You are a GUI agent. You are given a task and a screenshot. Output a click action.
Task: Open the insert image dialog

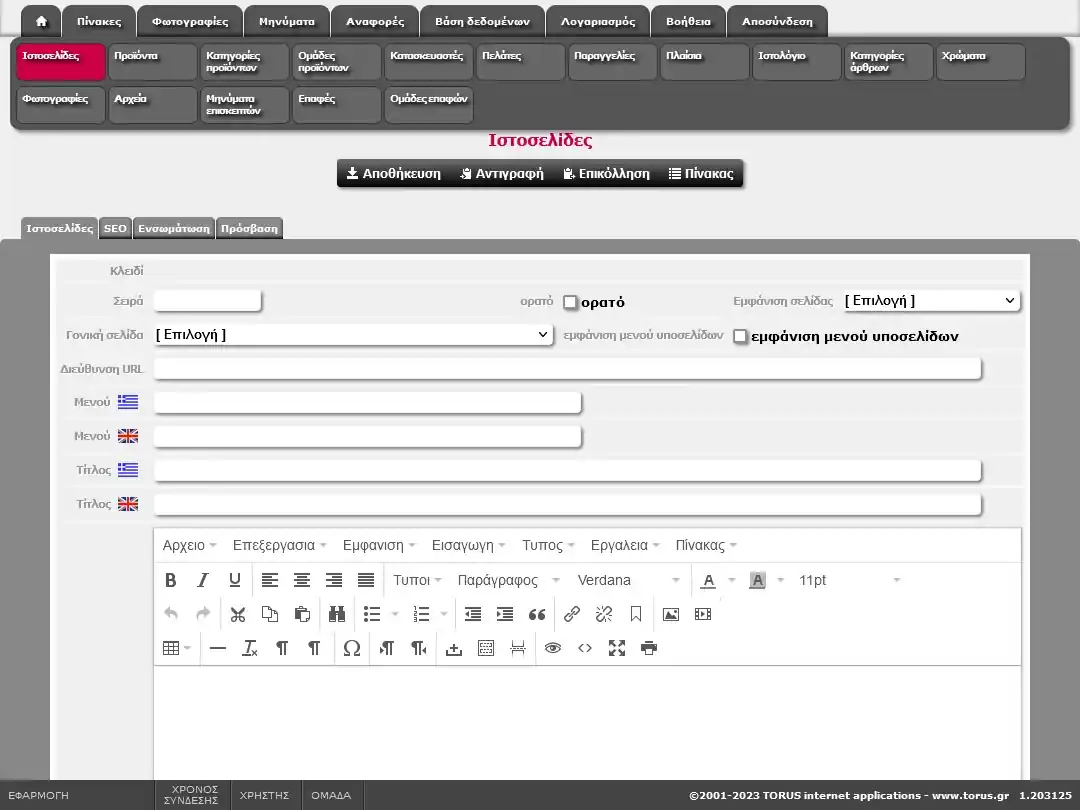[671, 614]
